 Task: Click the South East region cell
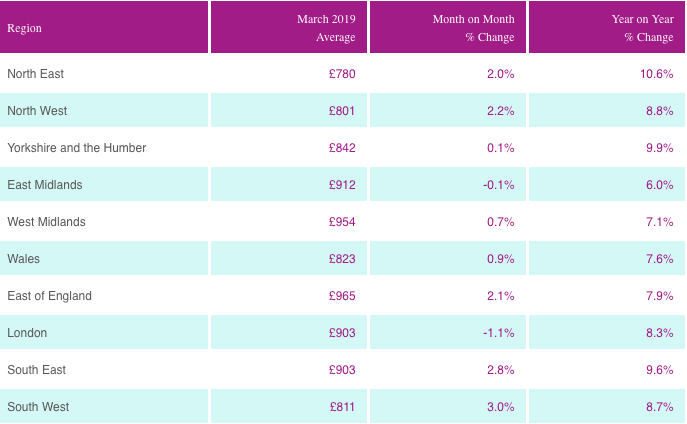tap(36, 370)
